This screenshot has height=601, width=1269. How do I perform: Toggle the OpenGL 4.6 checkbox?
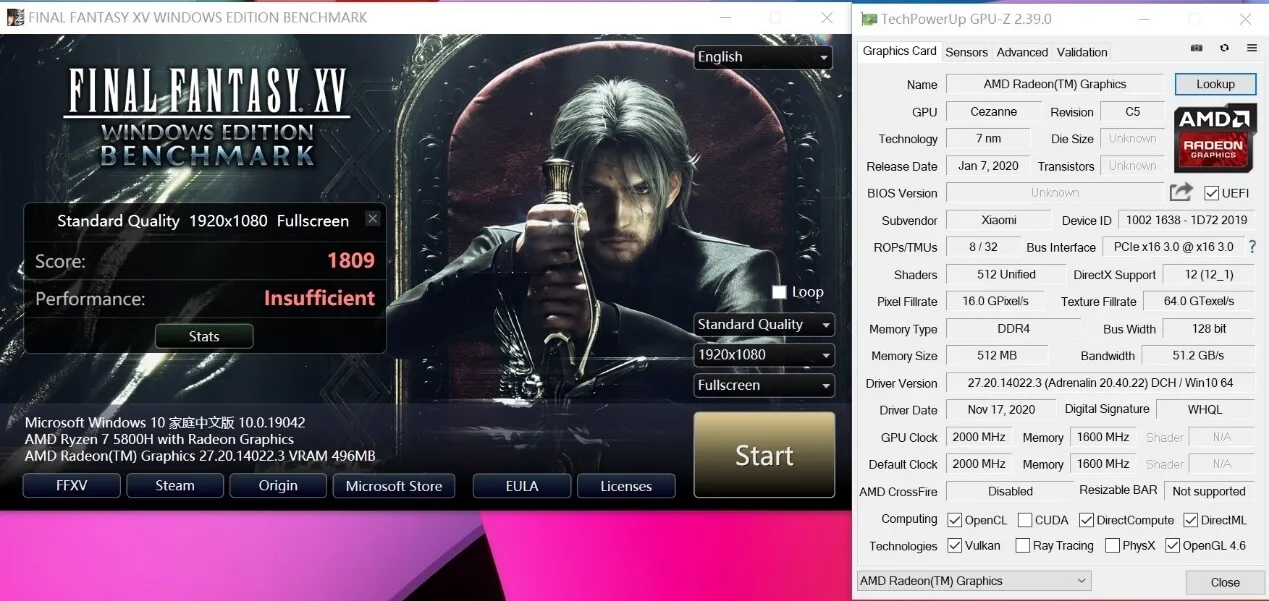pos(1172,546)
